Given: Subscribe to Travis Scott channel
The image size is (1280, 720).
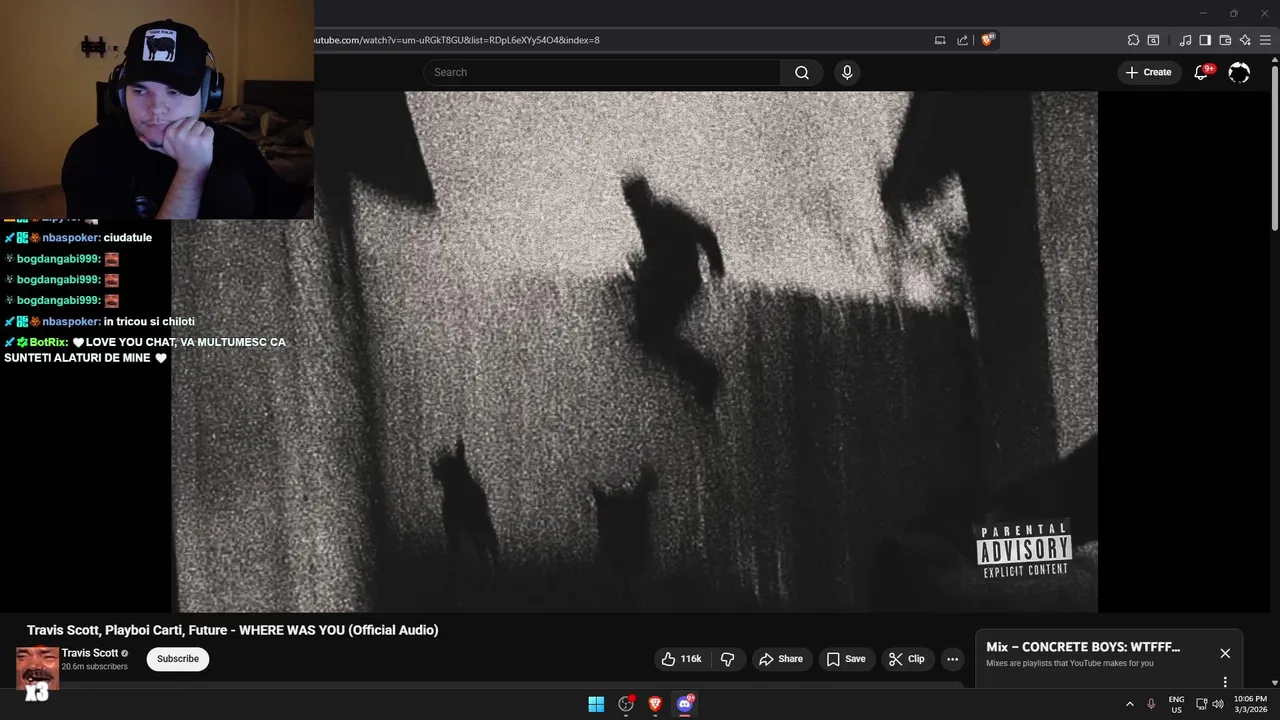Looking at the screenshot, I should point(178,659).
